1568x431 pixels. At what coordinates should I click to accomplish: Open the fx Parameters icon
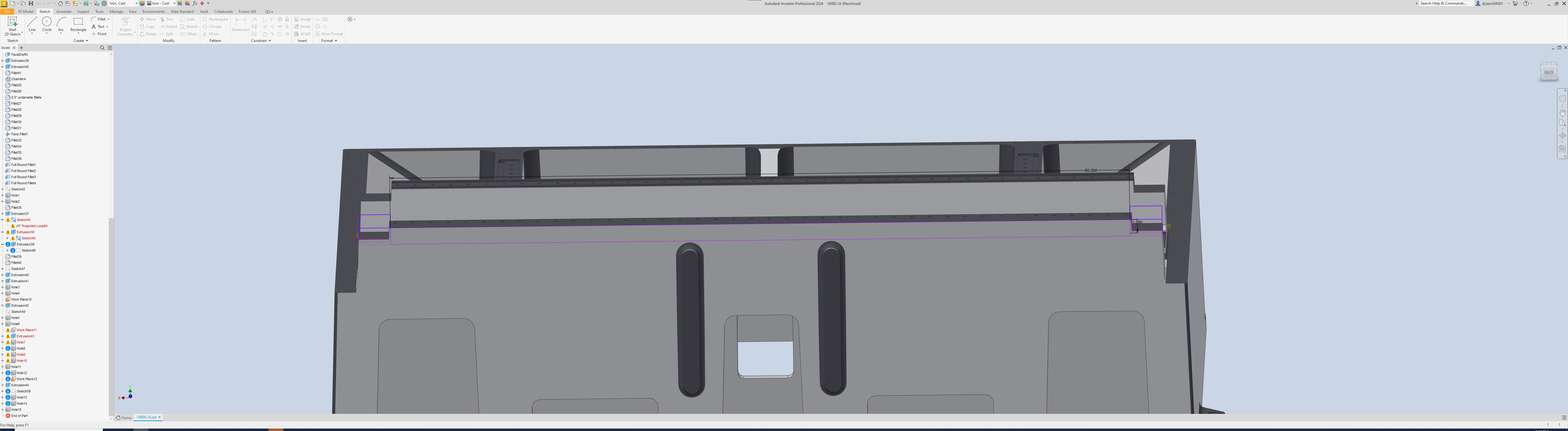click(195, 4)
